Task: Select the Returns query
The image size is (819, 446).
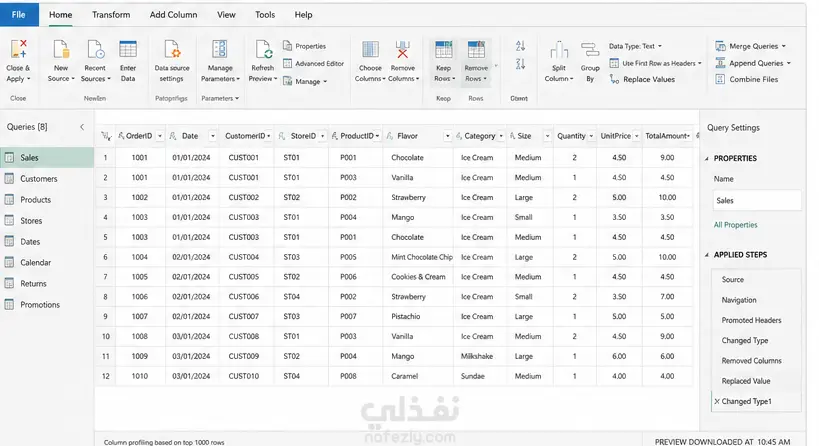Action: point(47,283)
